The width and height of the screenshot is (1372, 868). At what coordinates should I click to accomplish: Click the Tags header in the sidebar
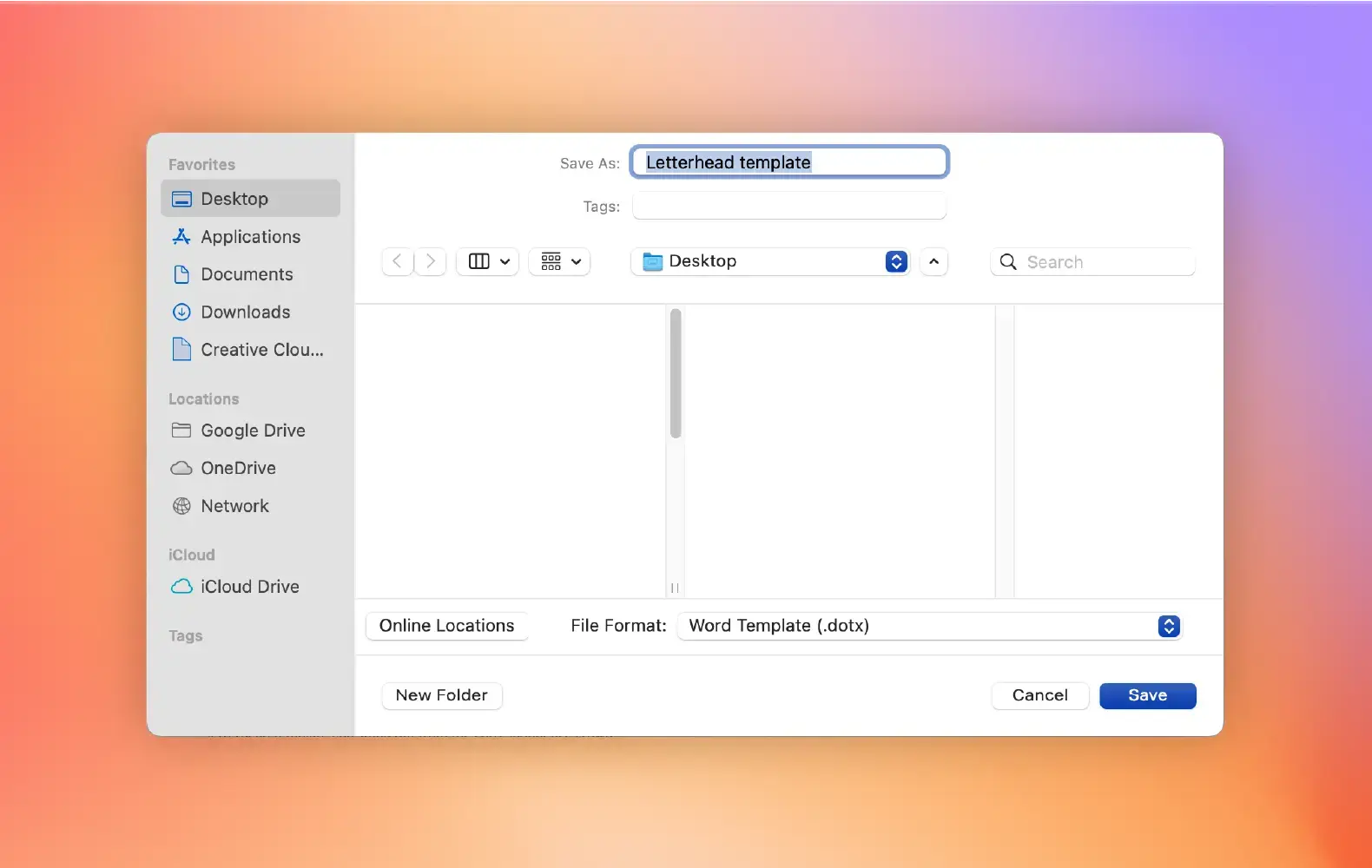pyautogui.click(x=185, y=636)
